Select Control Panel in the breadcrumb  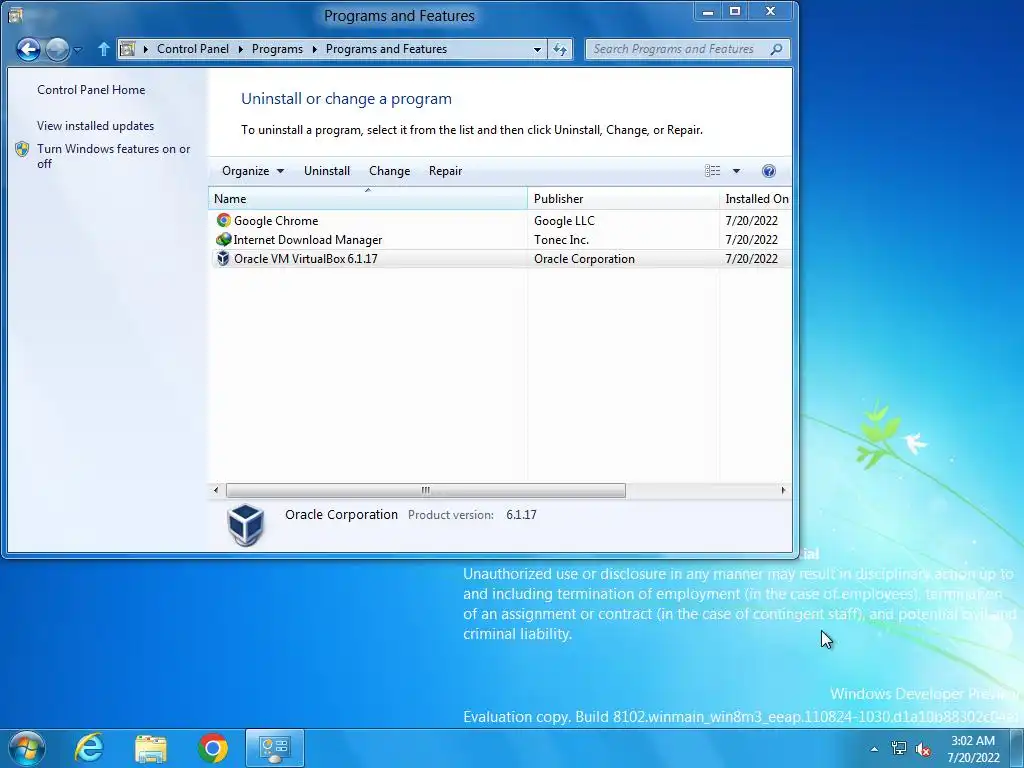(x=193, y=49)
